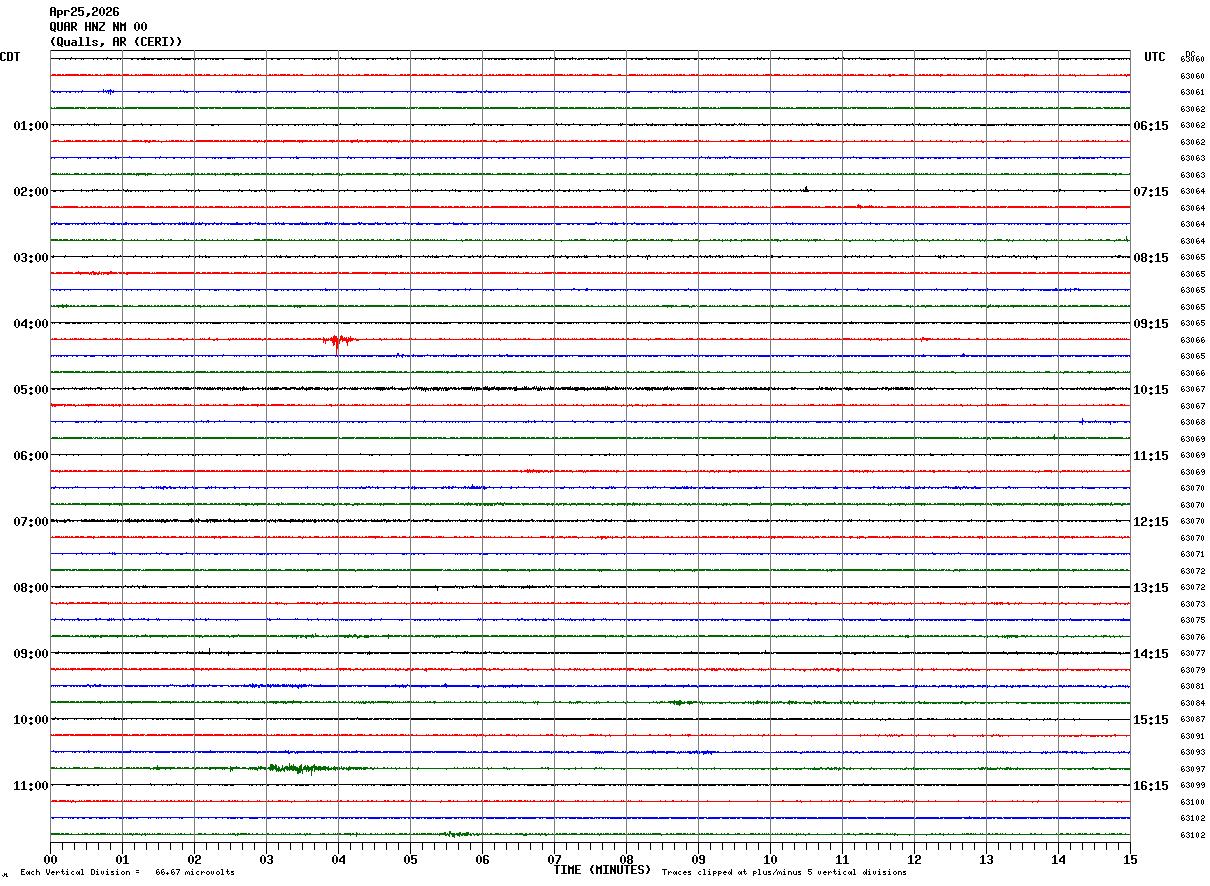Click the Each Vertical Division scale note

tap(127, 873)
